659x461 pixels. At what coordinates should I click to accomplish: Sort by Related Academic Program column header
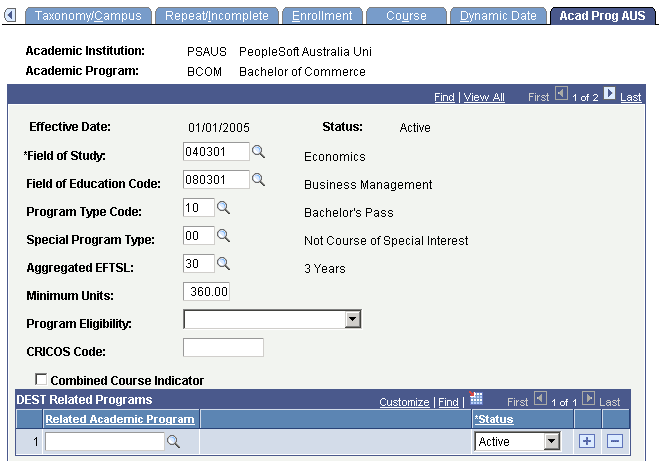[x=120, y=419]
